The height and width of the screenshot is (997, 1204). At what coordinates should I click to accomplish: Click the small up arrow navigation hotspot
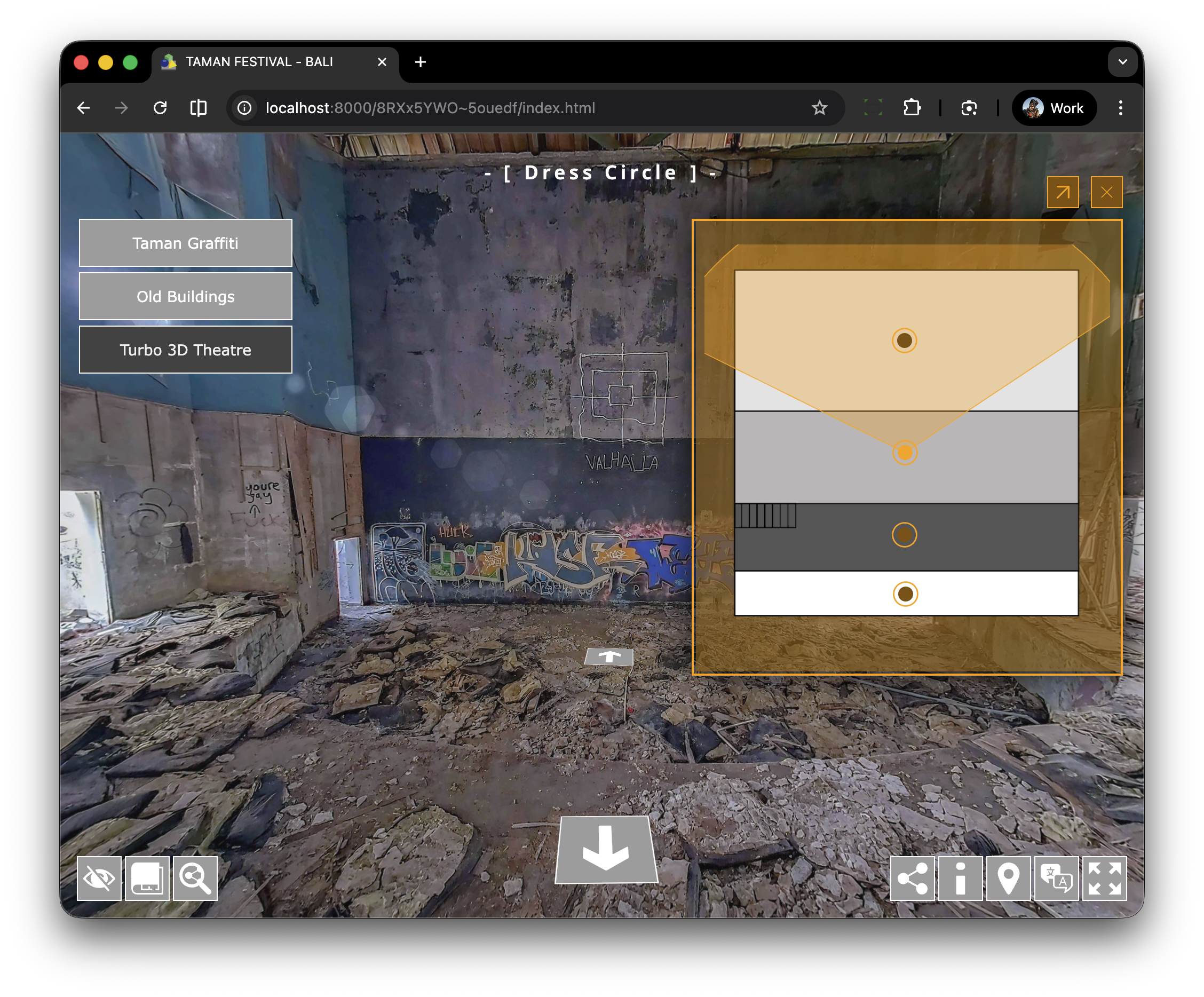[x=609, y=656]
